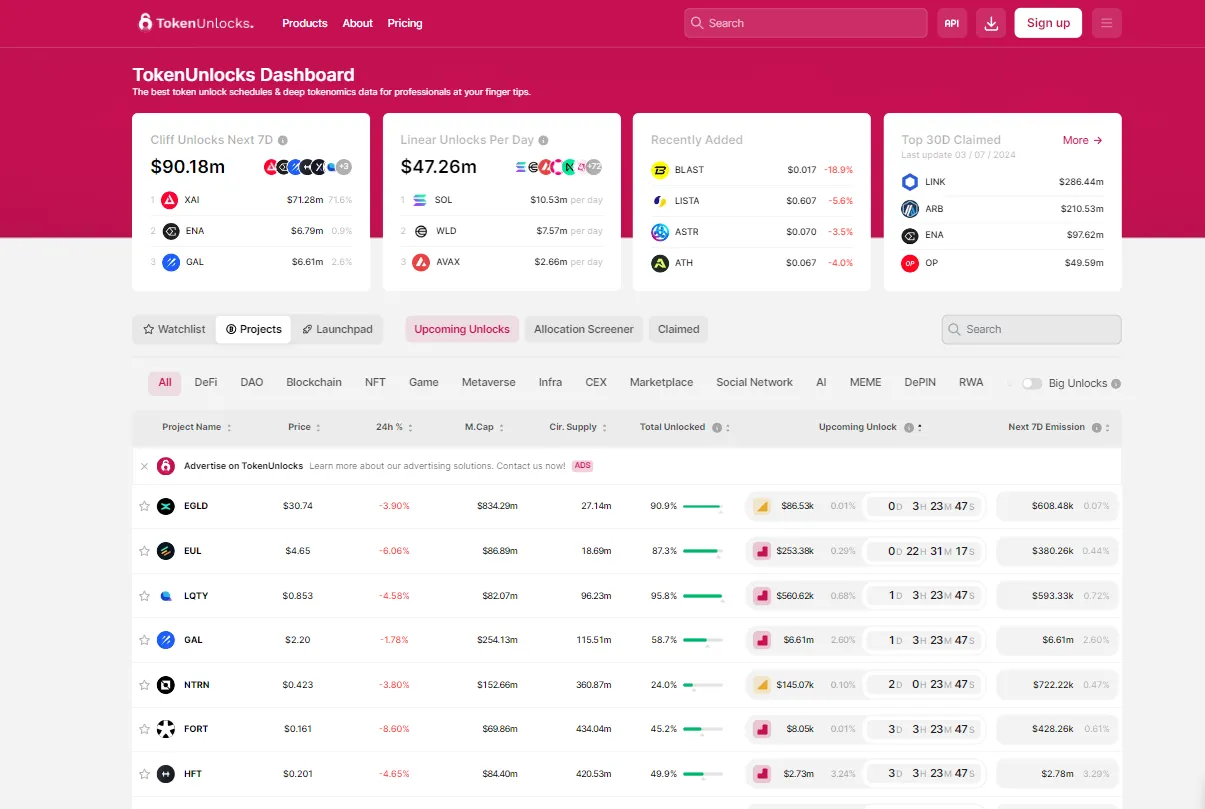
Task: Click the API icon in top bar
Action: 951,22
